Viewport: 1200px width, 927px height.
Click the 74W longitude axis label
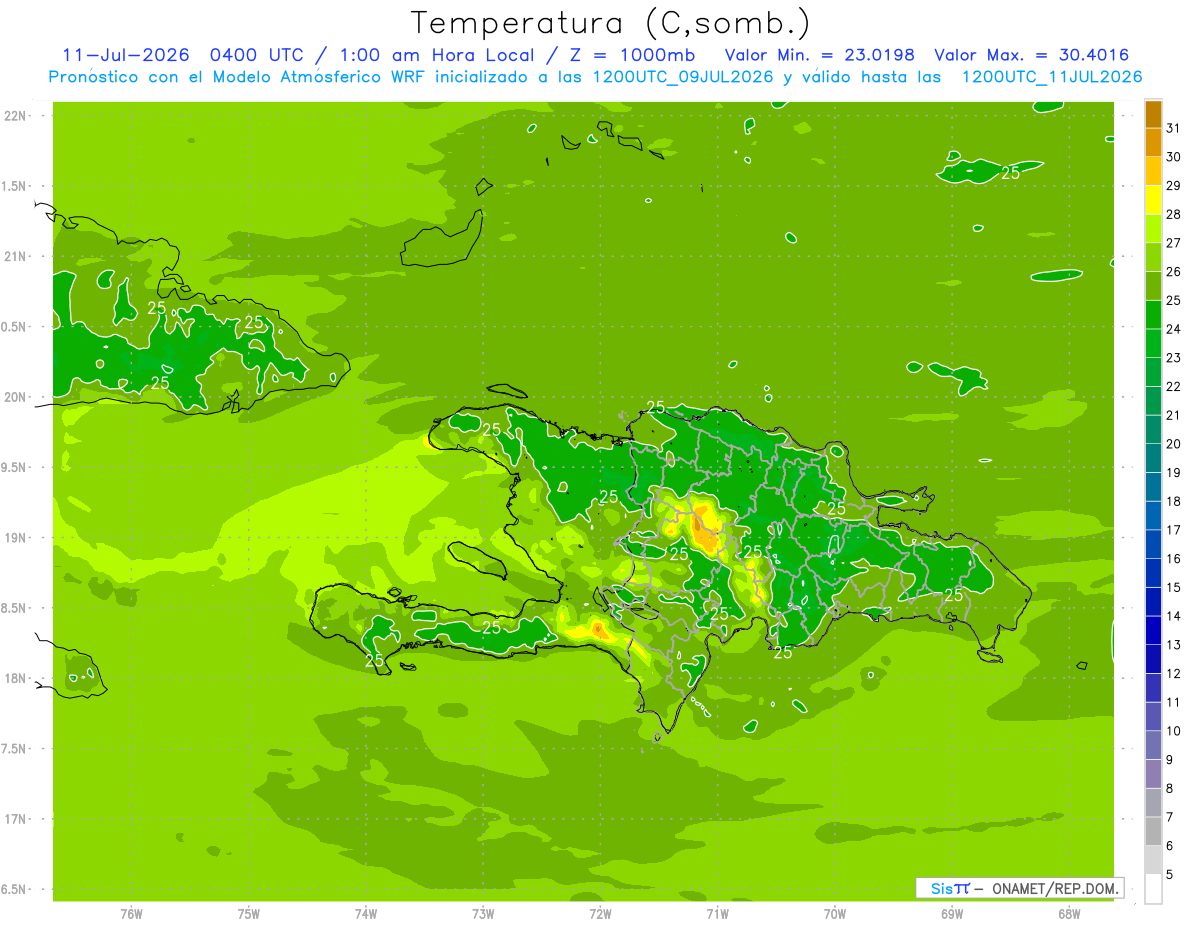pyautogui.click(x=366, y=914)
